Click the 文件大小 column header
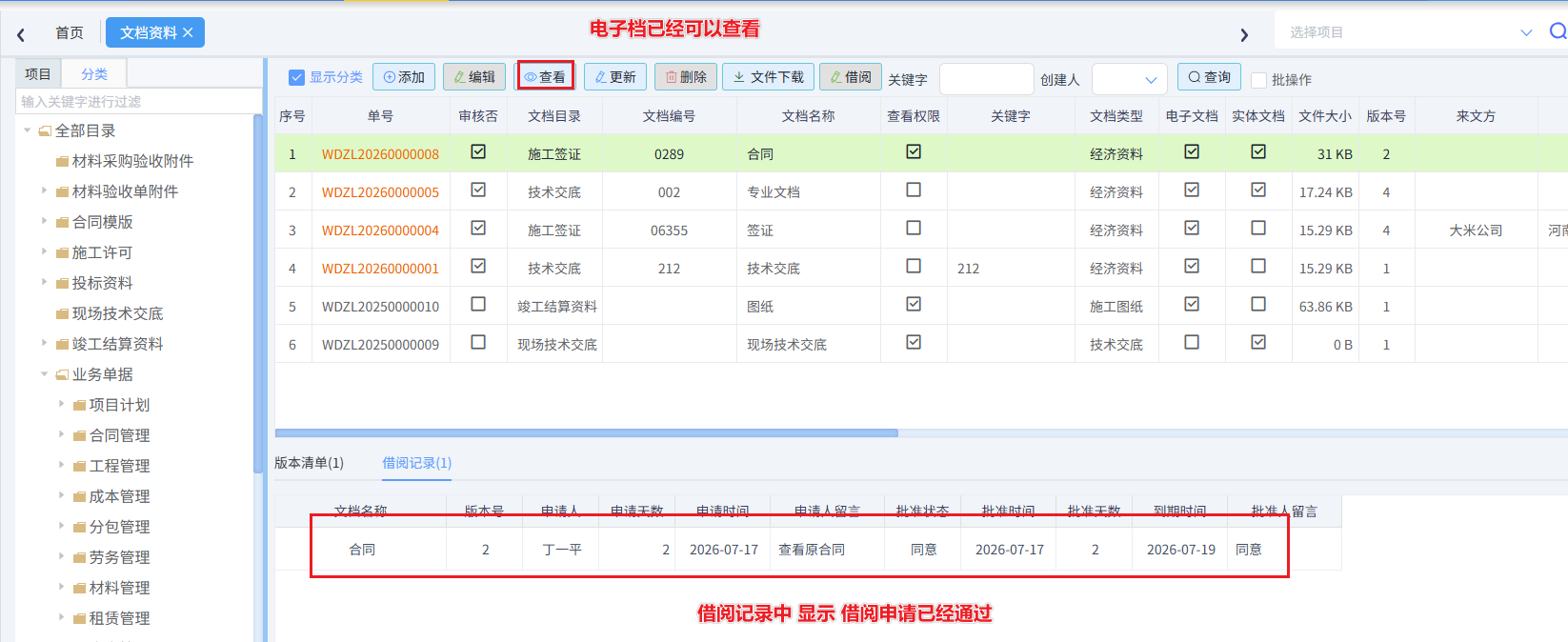 coord(1324,116)
